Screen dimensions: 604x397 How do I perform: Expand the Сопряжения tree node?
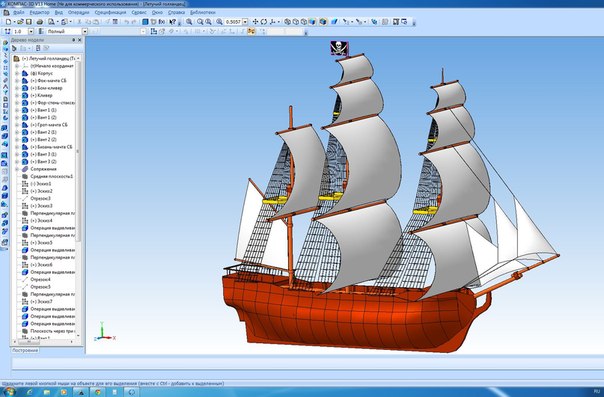(17, 169)
